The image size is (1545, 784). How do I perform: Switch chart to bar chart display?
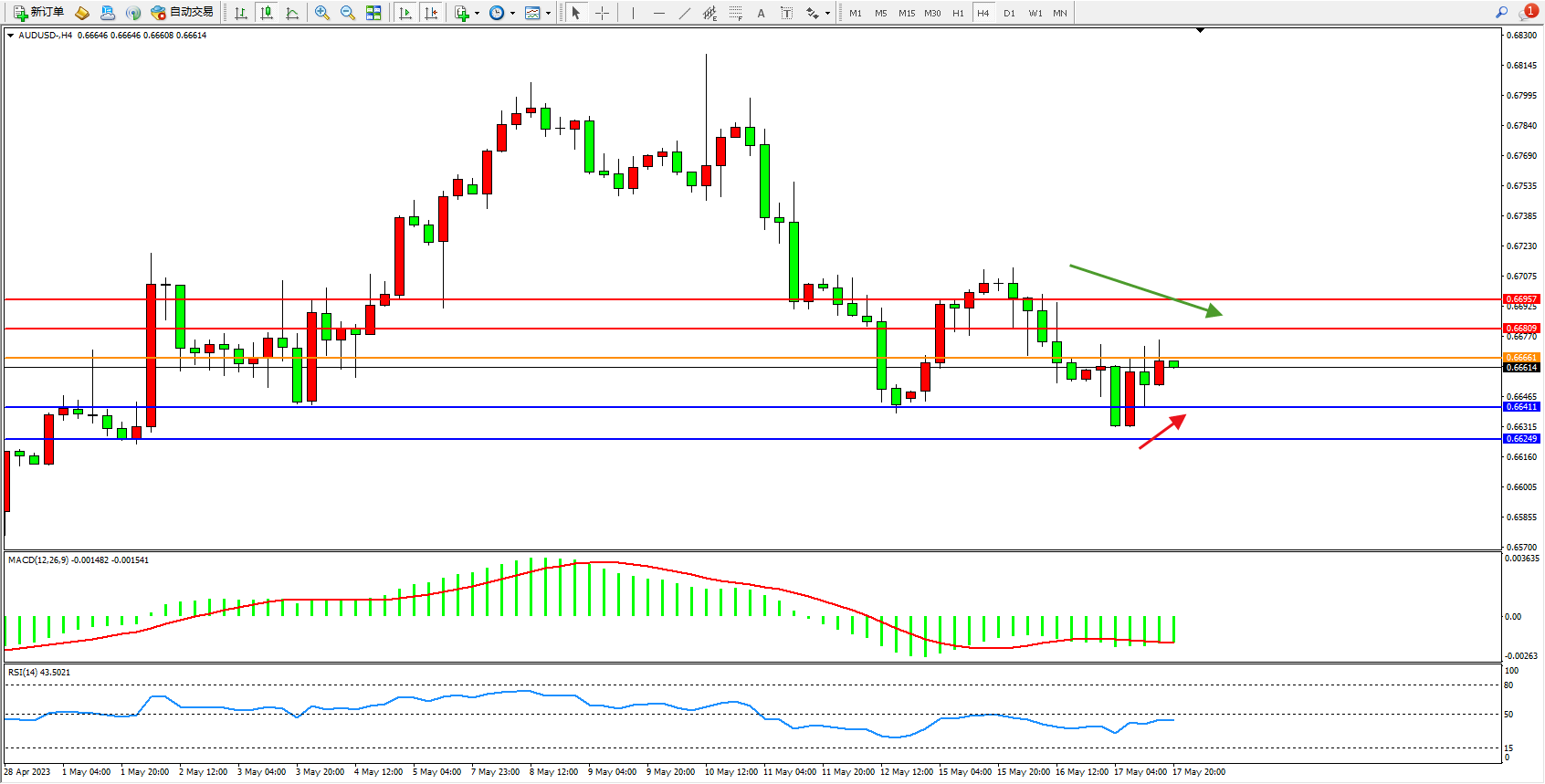coord(241,13)
